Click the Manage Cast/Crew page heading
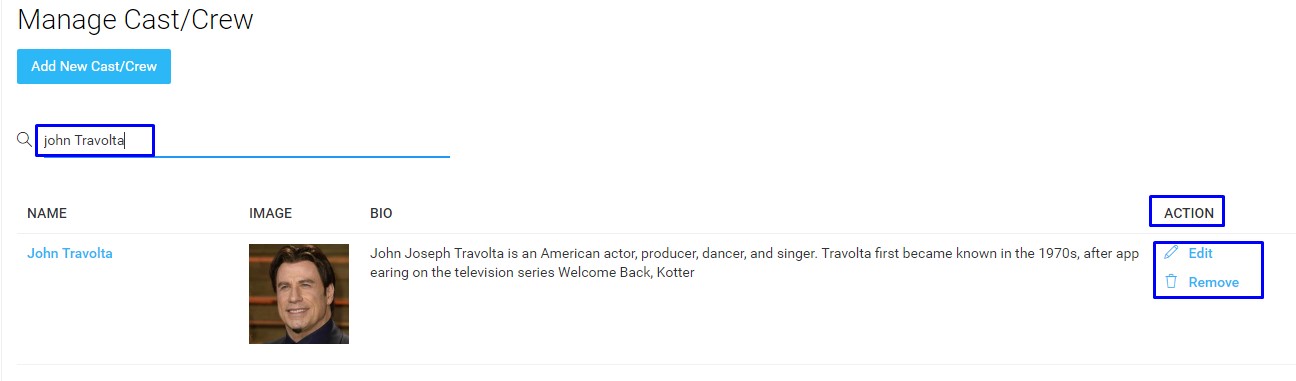Image resolution: width=1296 pixels, height=381 pixels. click(135, 19)
